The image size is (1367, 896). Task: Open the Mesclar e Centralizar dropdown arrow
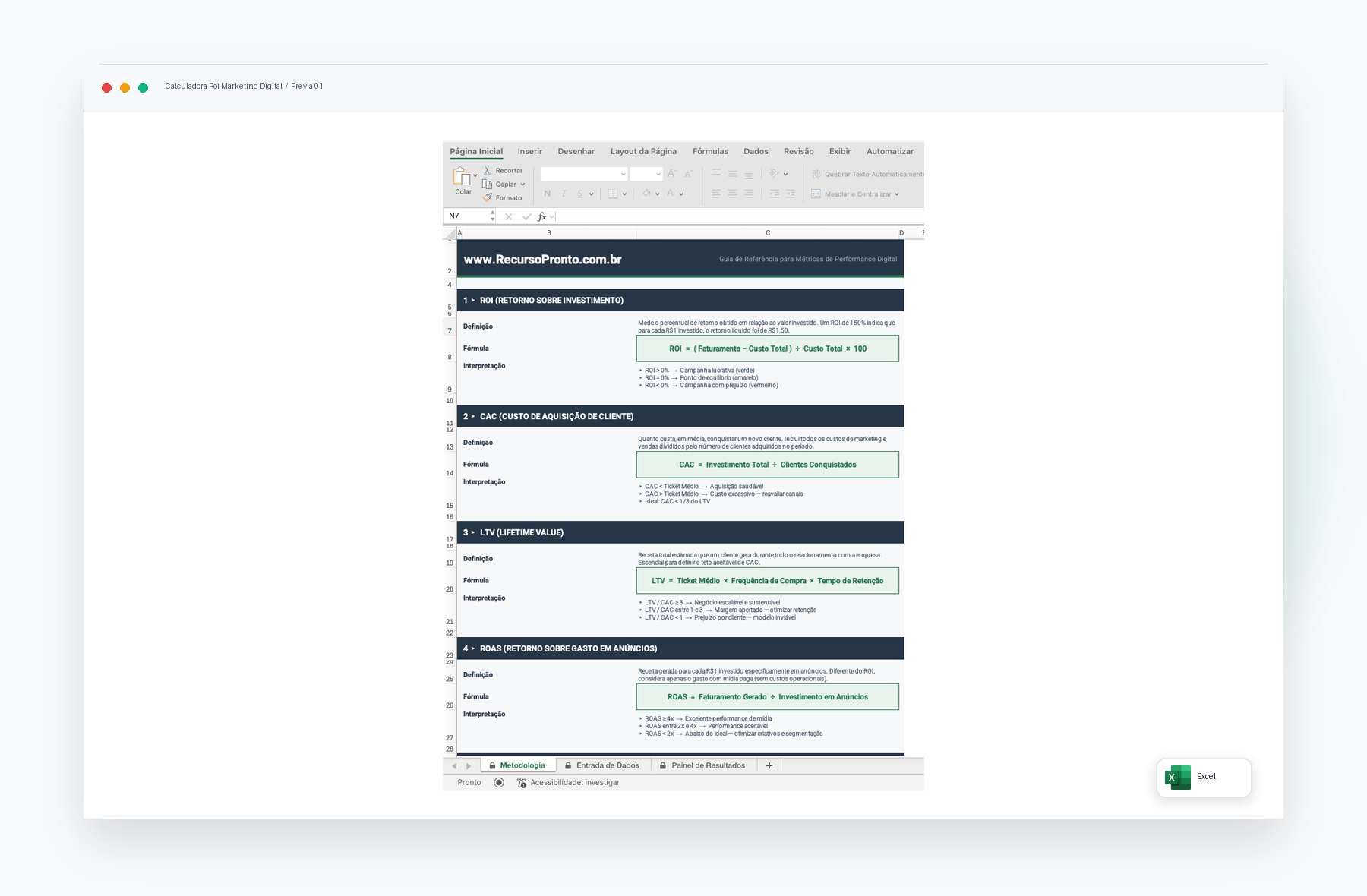[897, 194]
